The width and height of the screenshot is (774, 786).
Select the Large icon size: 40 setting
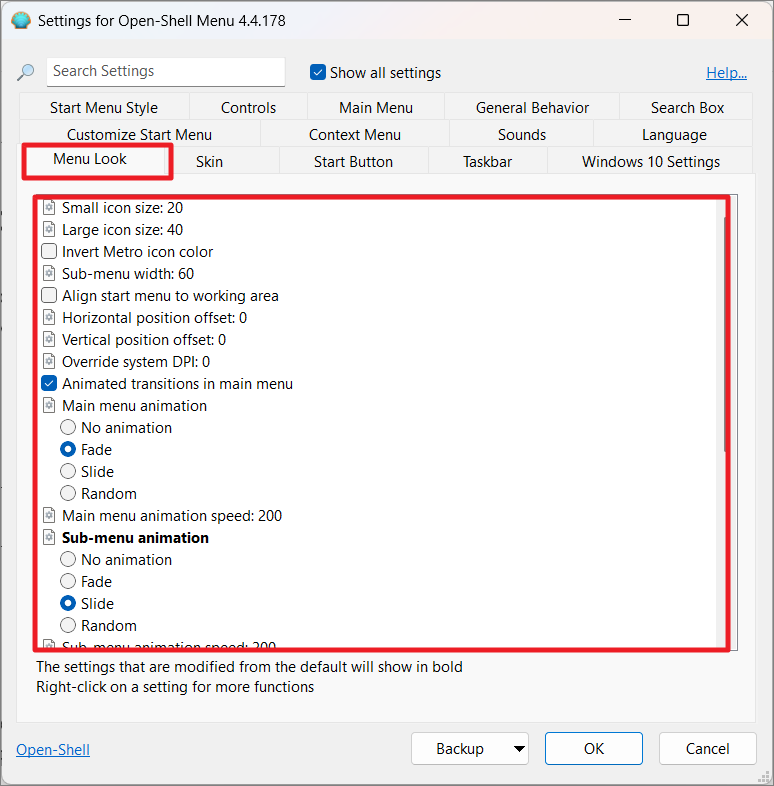tap(122, 230)
